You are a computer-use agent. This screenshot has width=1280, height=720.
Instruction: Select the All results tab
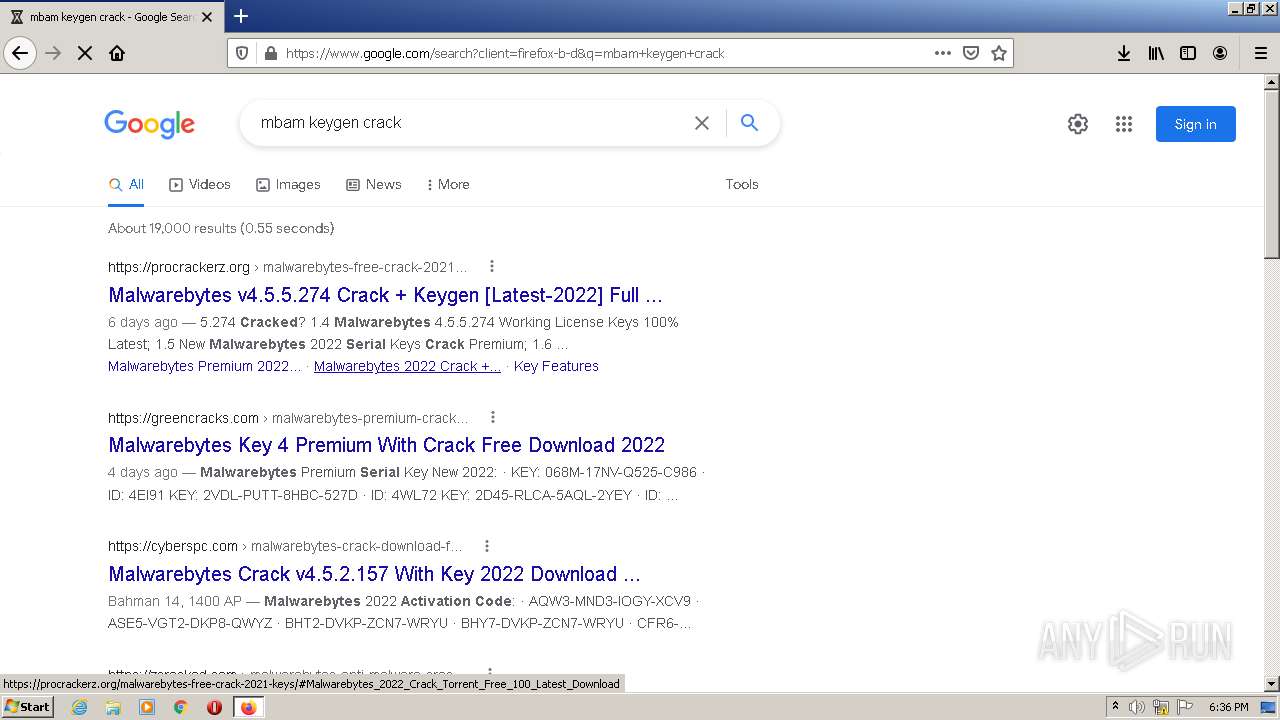click(x=126, y=185)
